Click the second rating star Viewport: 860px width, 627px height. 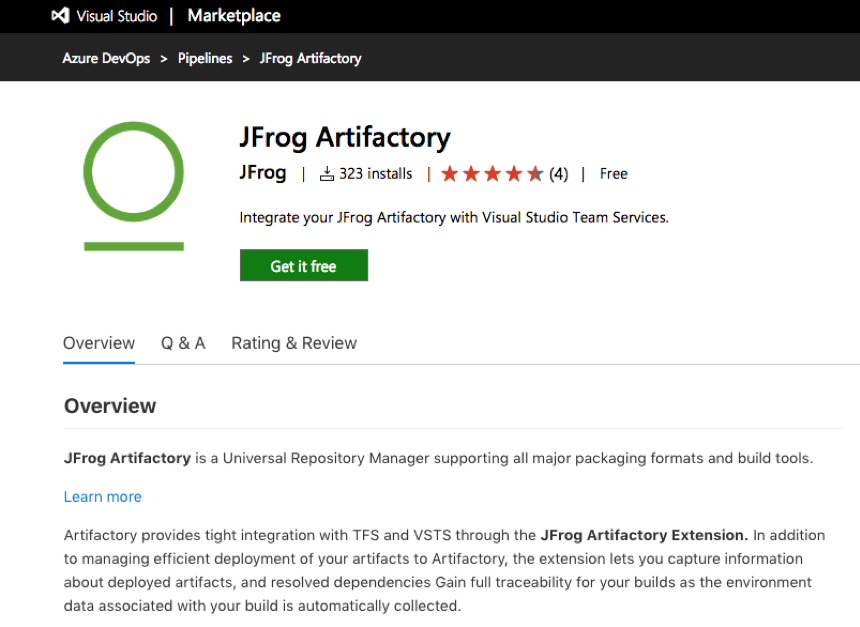tap(471, 174)
